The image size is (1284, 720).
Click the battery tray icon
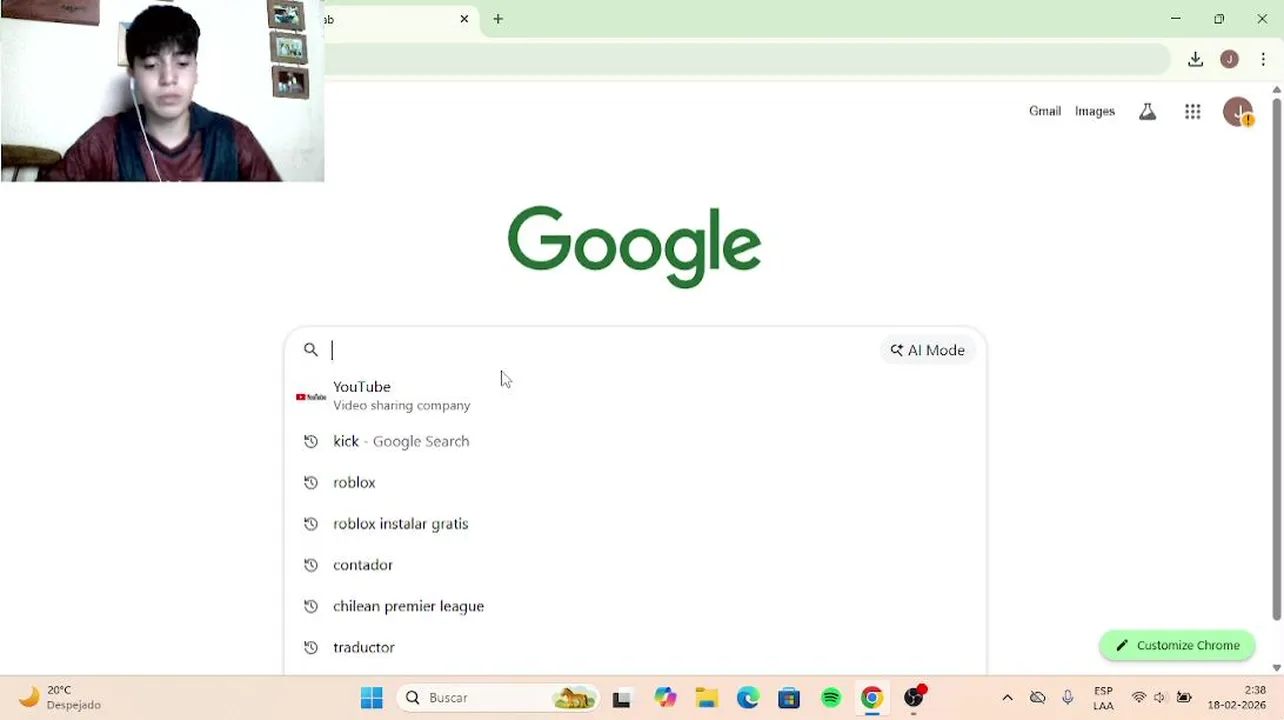pyautogui.click(x=1184, y=698)
